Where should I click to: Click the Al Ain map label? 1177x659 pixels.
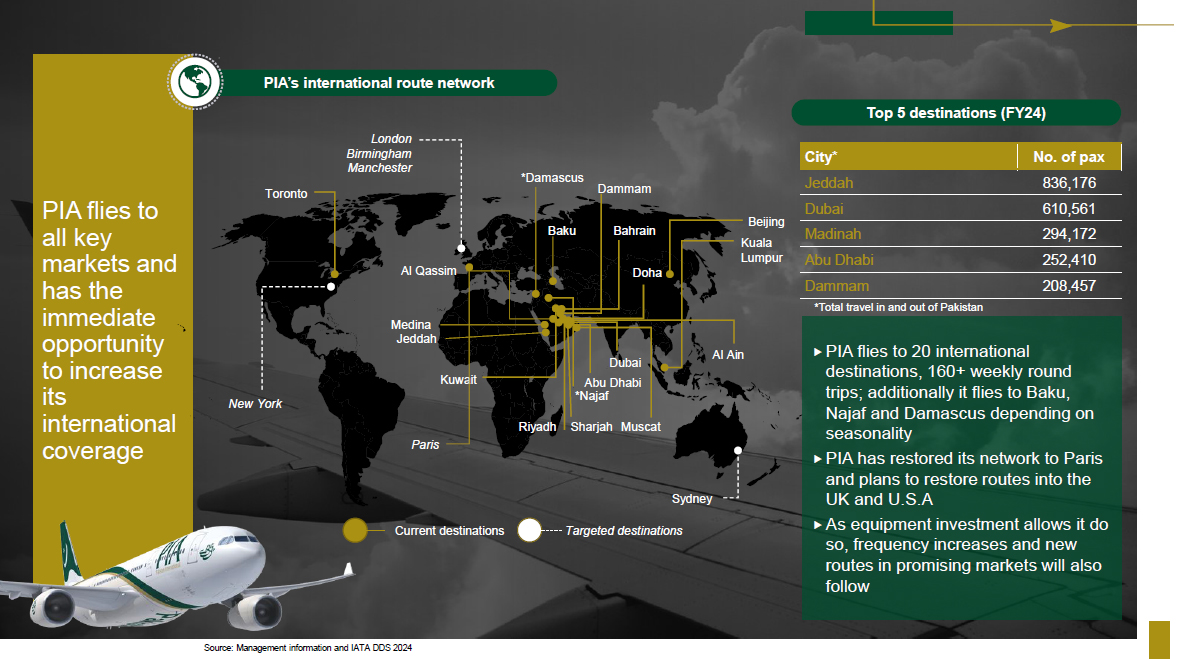(x=727, y=354)
